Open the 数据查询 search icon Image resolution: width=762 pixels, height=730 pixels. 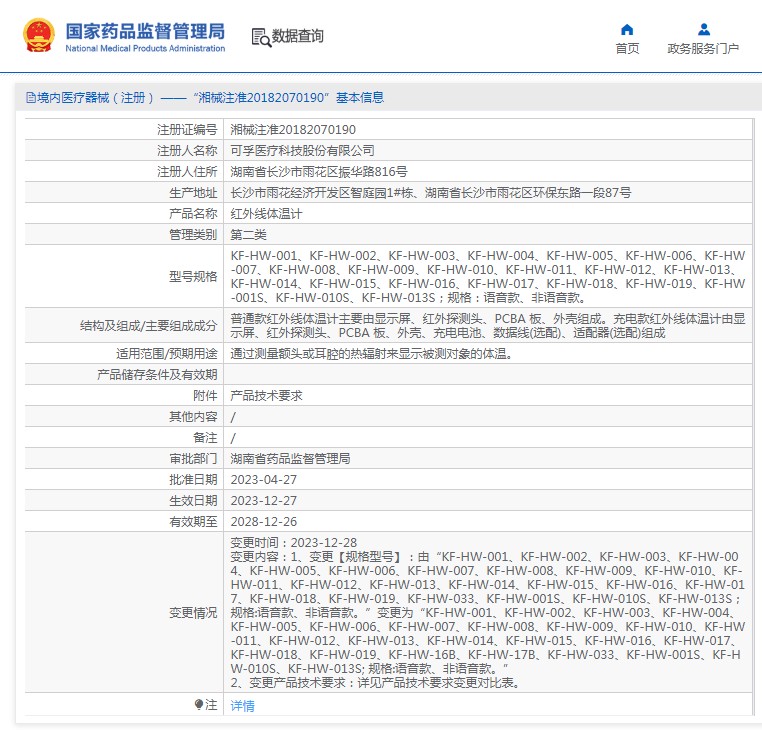point(261,37)
